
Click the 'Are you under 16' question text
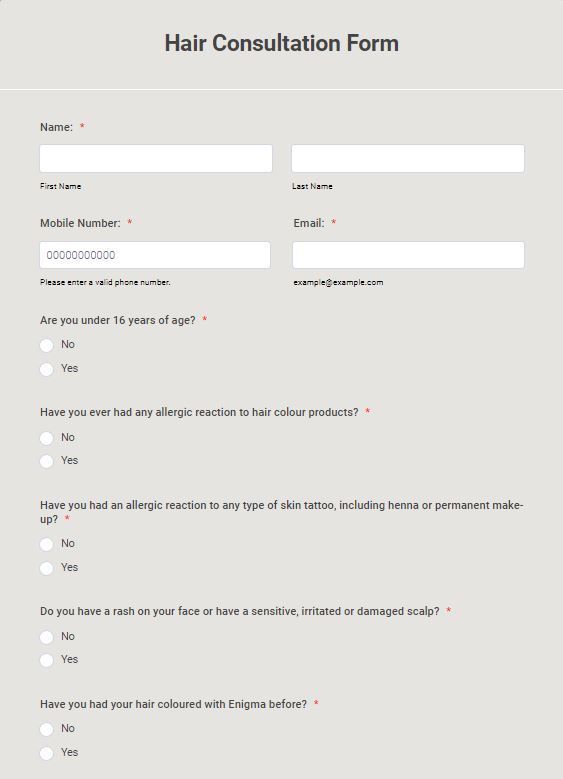pos(118,320)
